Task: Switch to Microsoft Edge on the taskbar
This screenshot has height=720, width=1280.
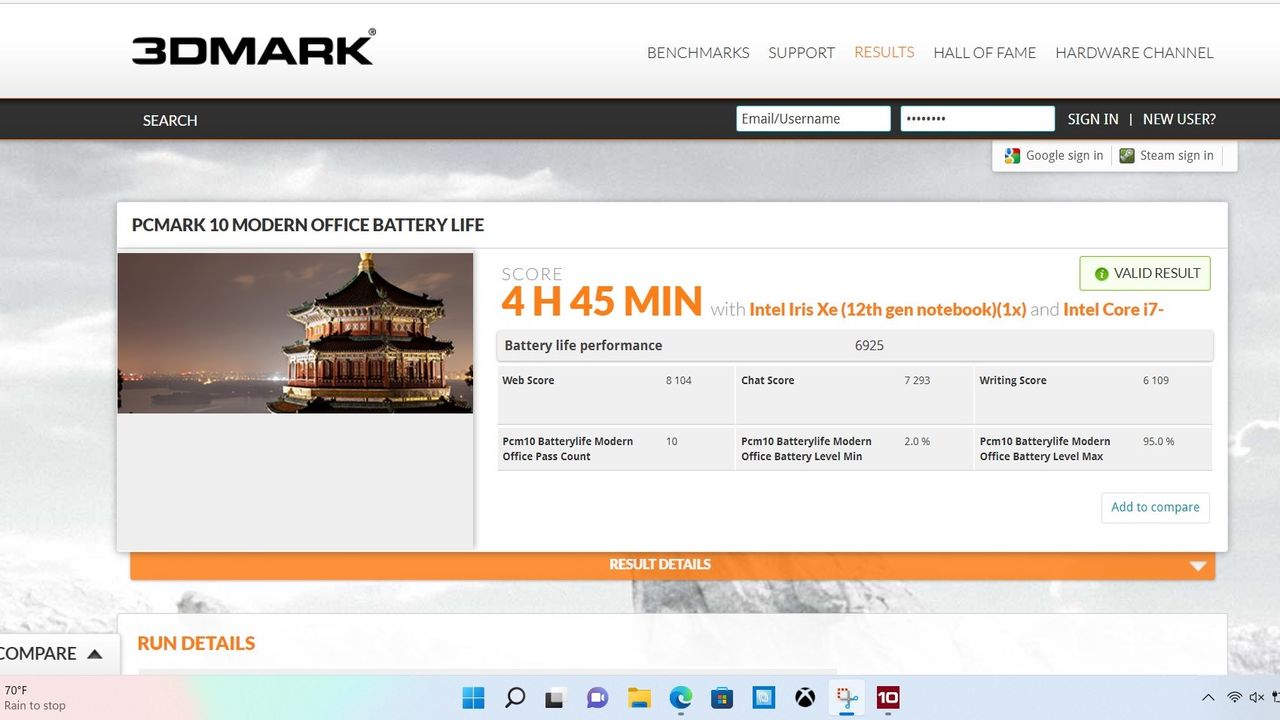Action: (x=680, y=697)
